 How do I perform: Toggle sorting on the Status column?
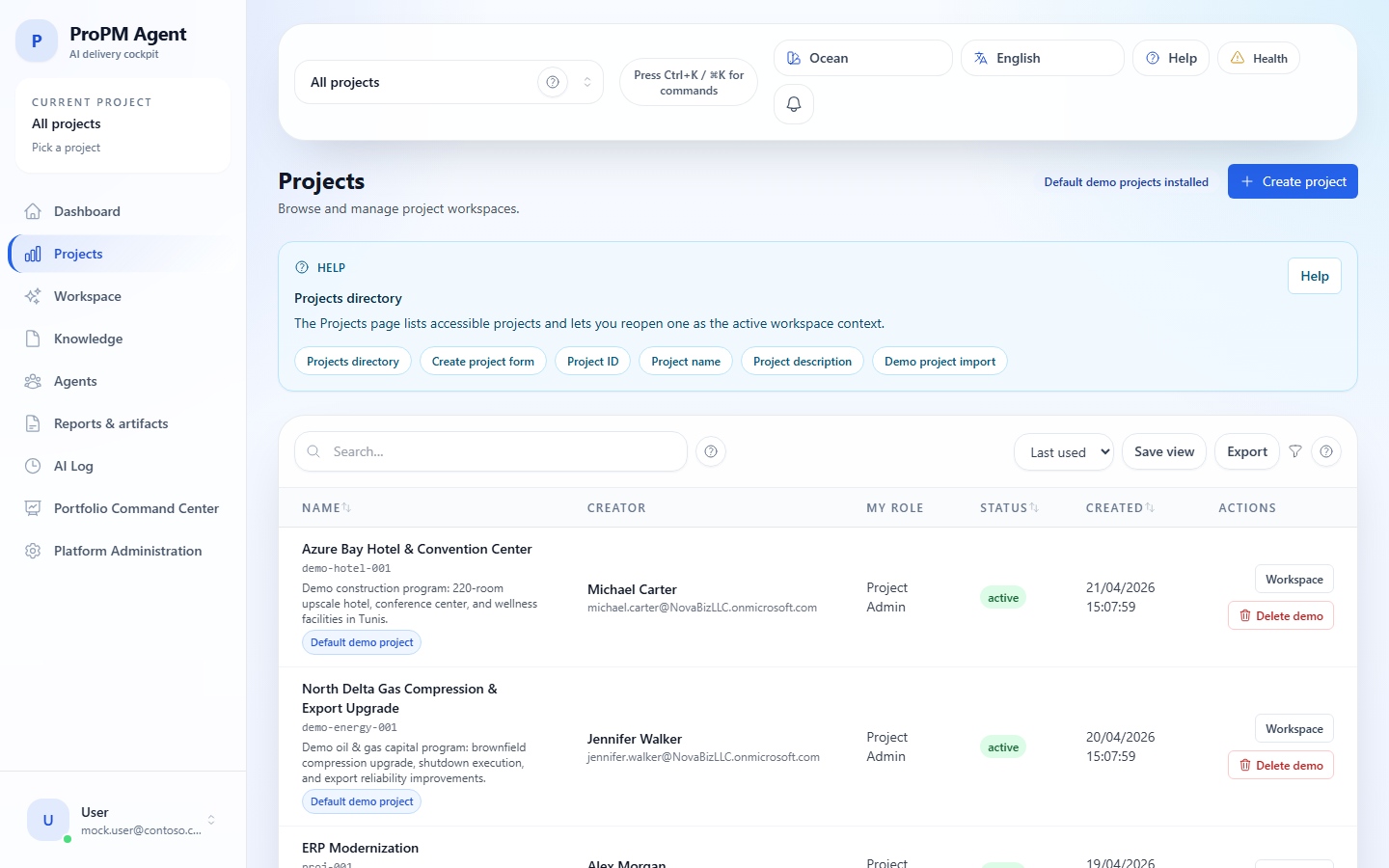(1033, 507)
